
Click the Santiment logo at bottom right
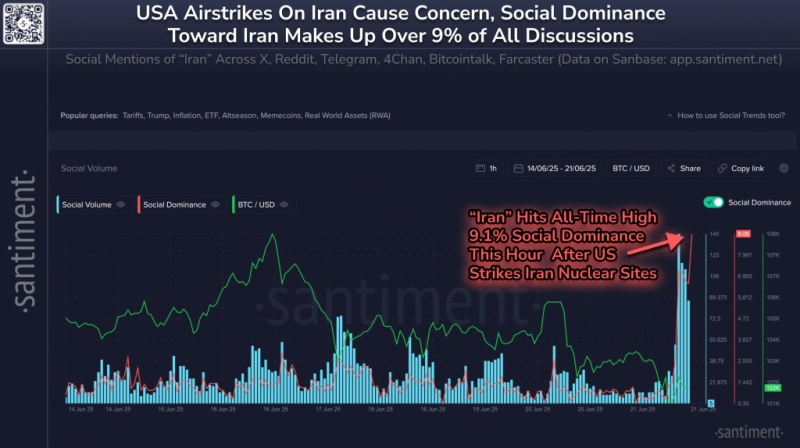[x=748, y=433]
